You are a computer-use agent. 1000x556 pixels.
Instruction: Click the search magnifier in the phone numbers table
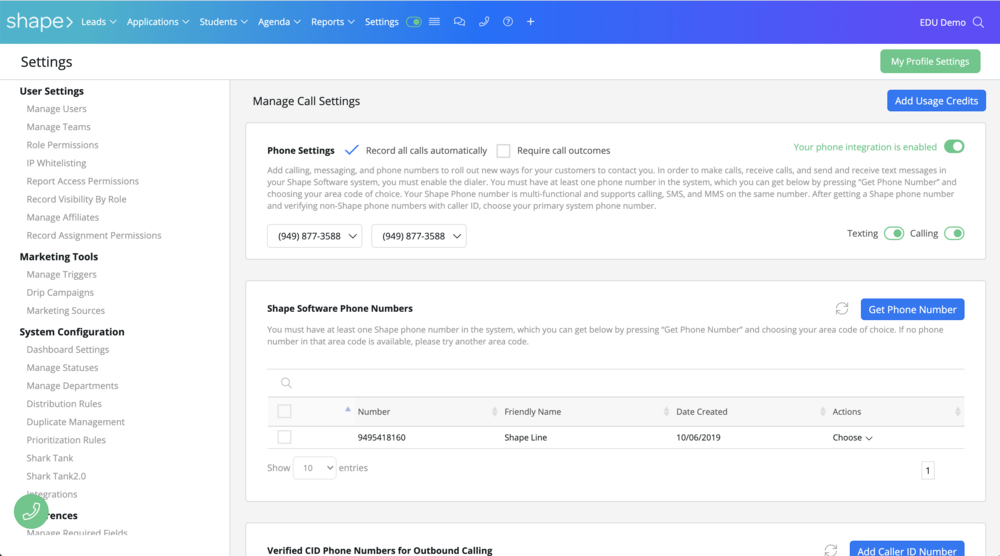[x=286, y=383]
